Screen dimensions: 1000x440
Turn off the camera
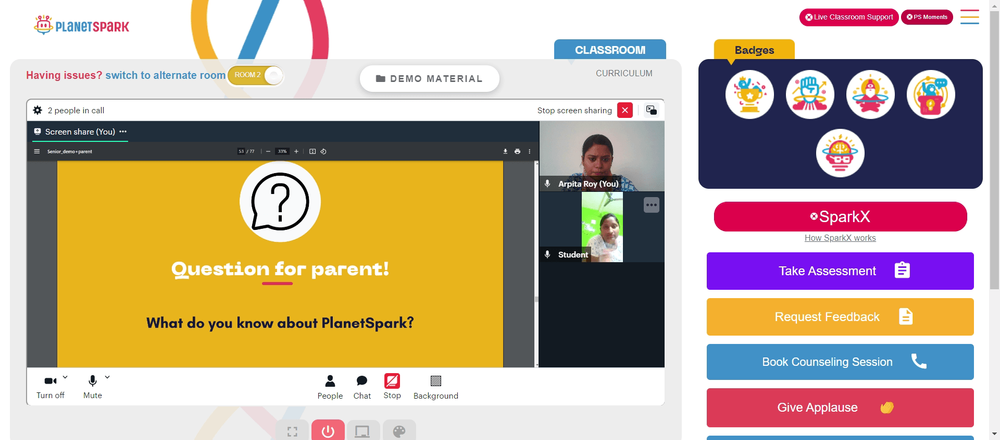coord(50,386)
